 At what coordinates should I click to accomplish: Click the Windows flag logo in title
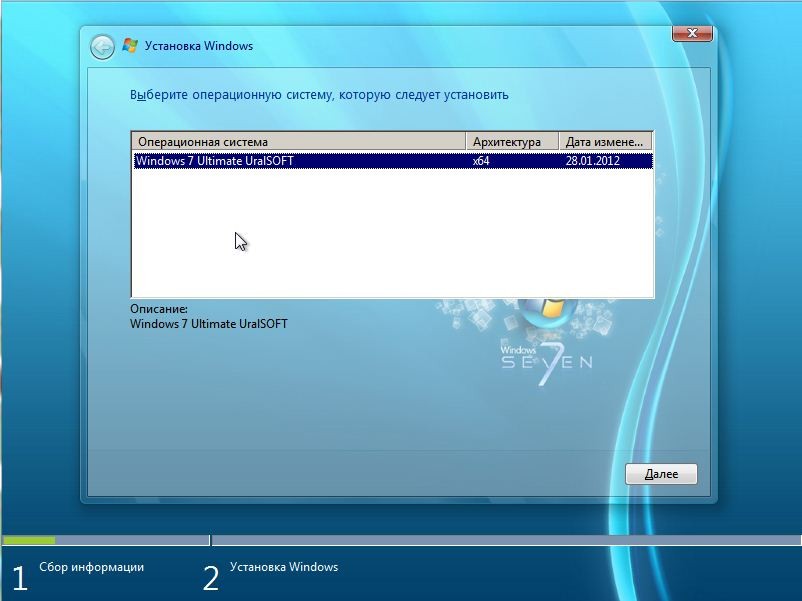coord(130,46)
